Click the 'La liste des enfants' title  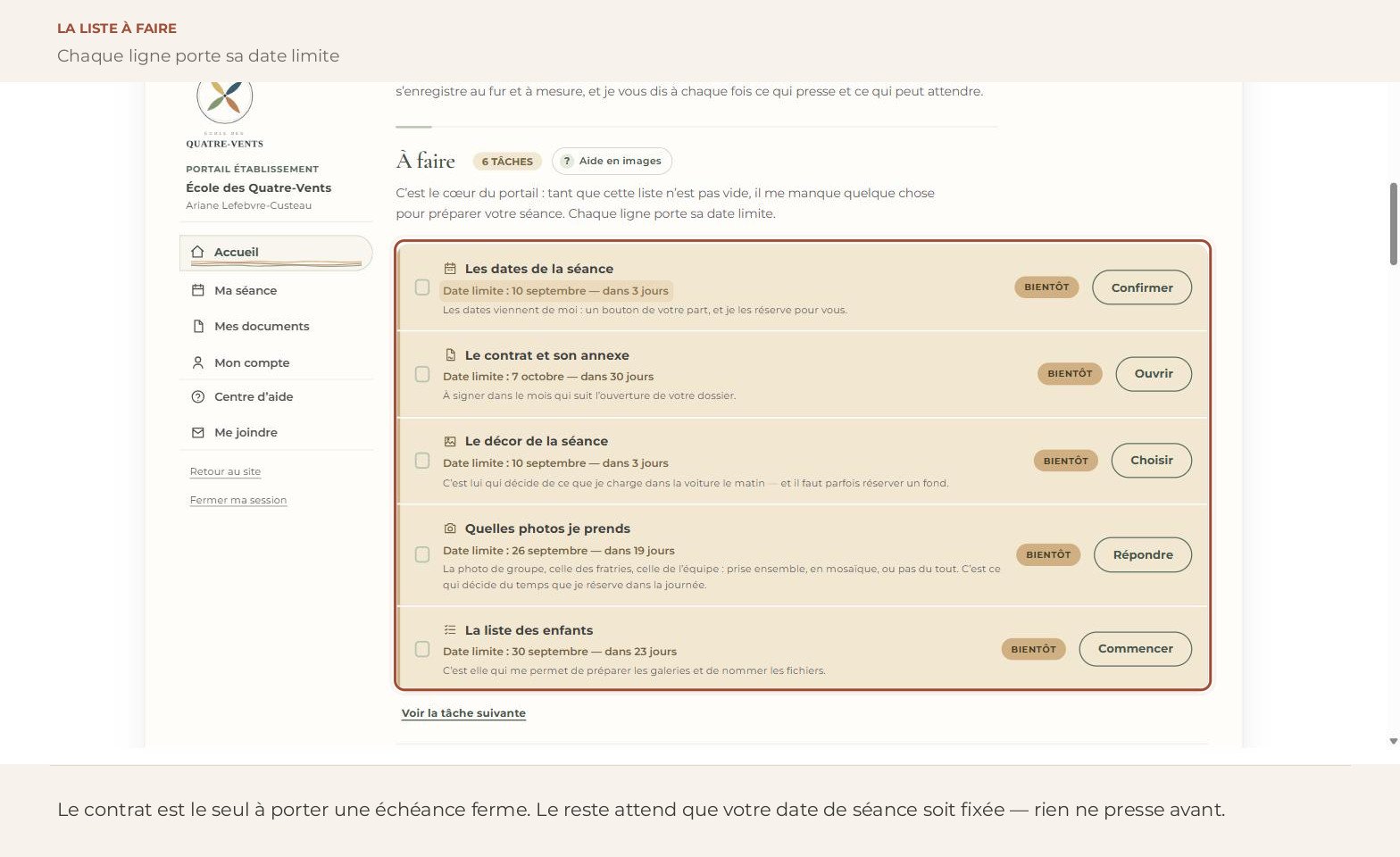[529, 630]
